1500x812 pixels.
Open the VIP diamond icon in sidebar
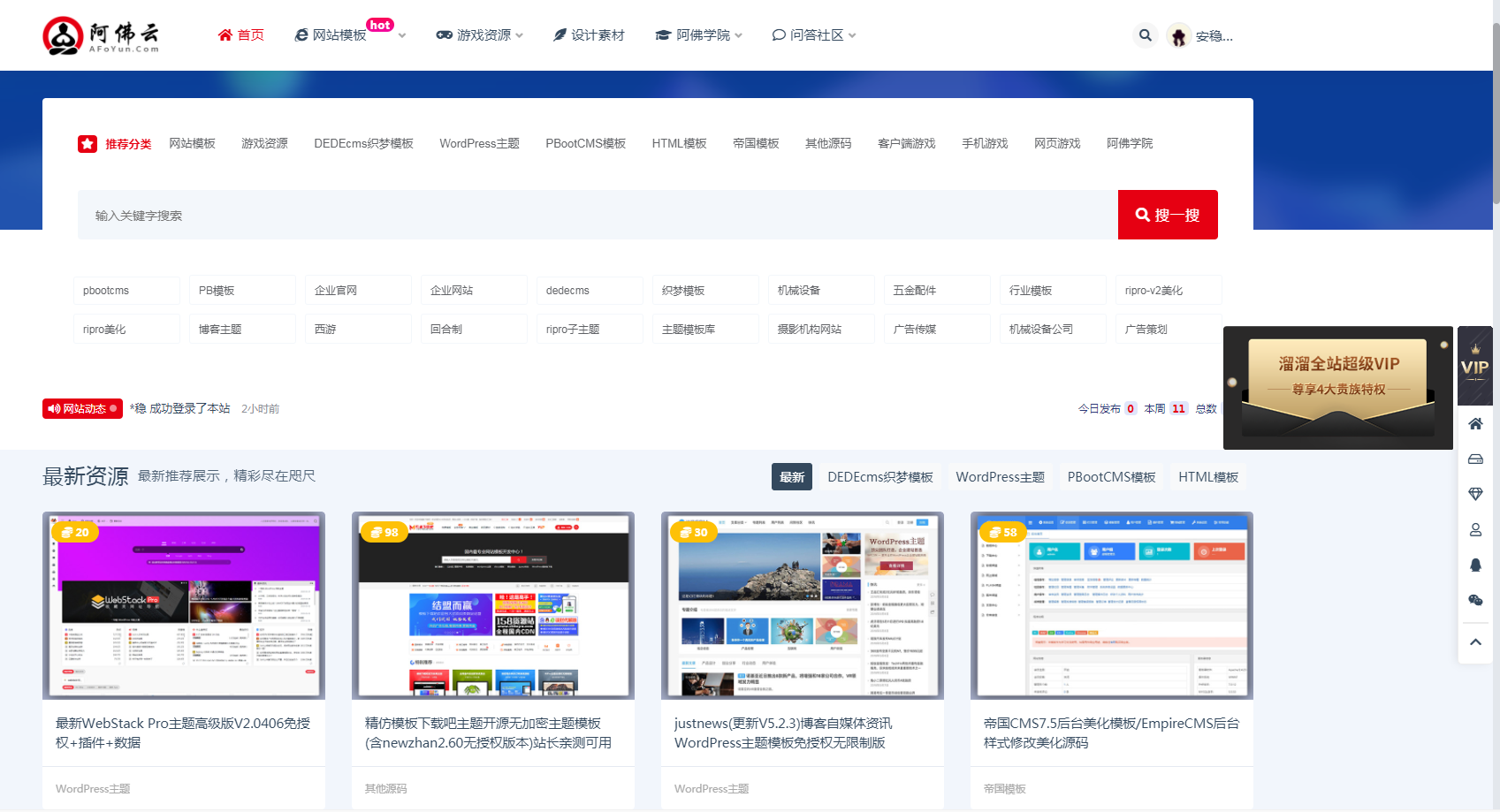(1475, 494)
